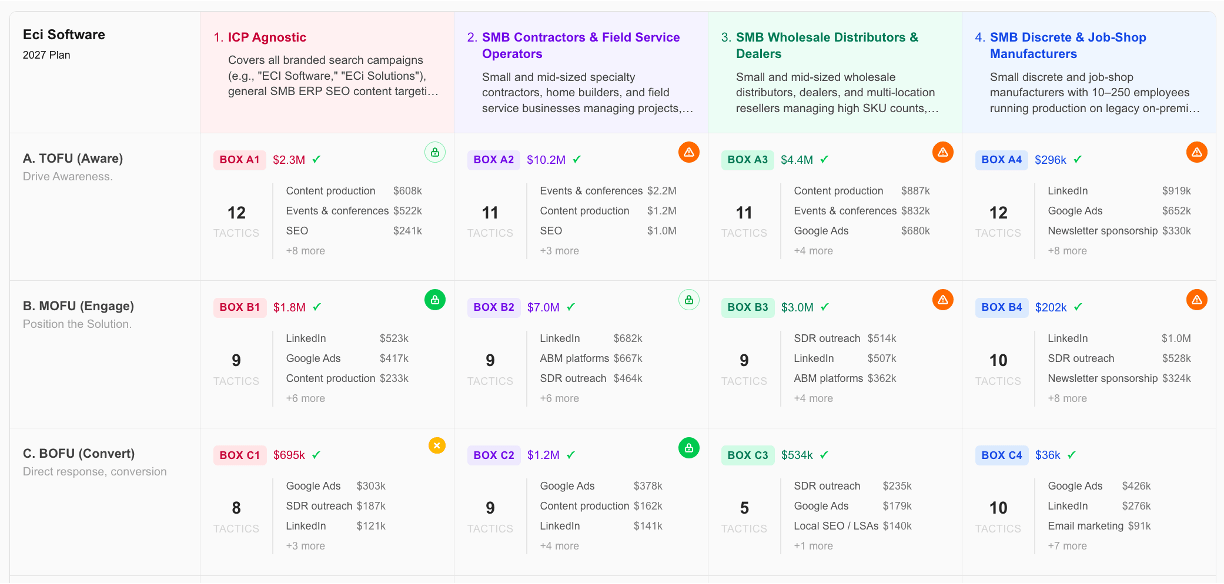Click the BOX A1 badge

240,160
